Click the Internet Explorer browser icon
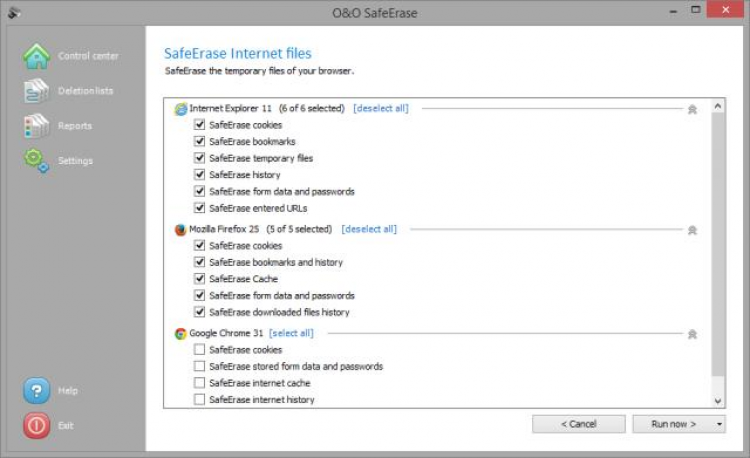Screen dimensions: 750x458 [180, 109]
